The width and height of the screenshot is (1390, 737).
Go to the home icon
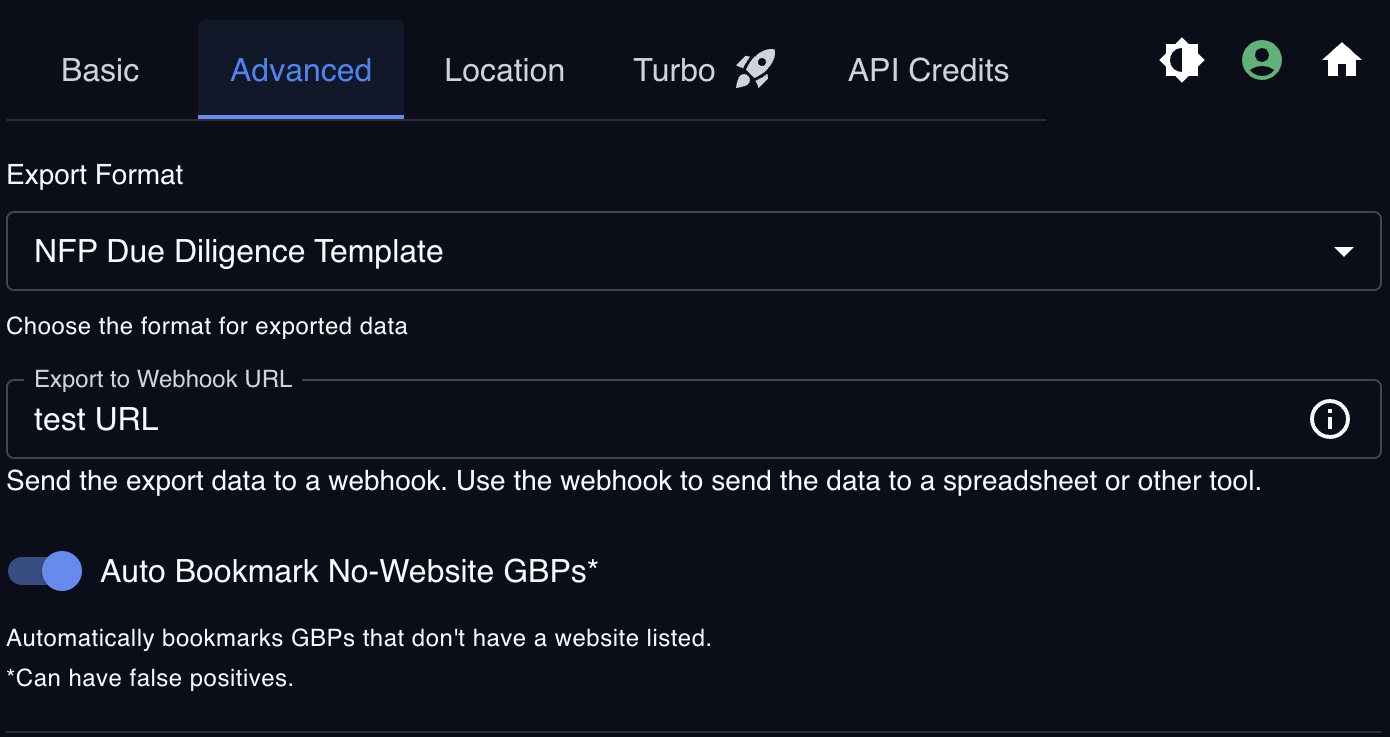[1342, 61]
